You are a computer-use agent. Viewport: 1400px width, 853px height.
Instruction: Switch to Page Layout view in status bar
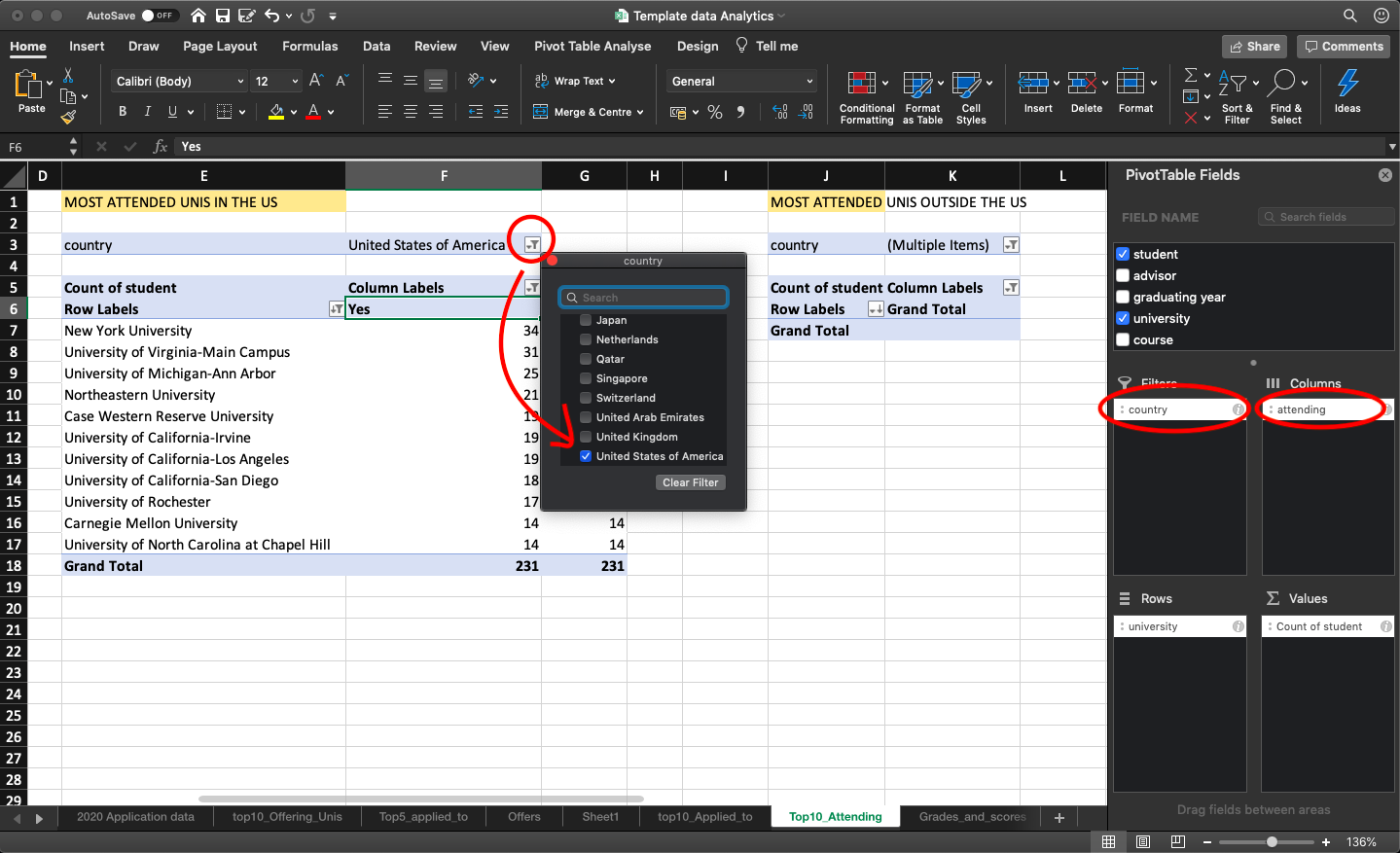[1143, 841]
